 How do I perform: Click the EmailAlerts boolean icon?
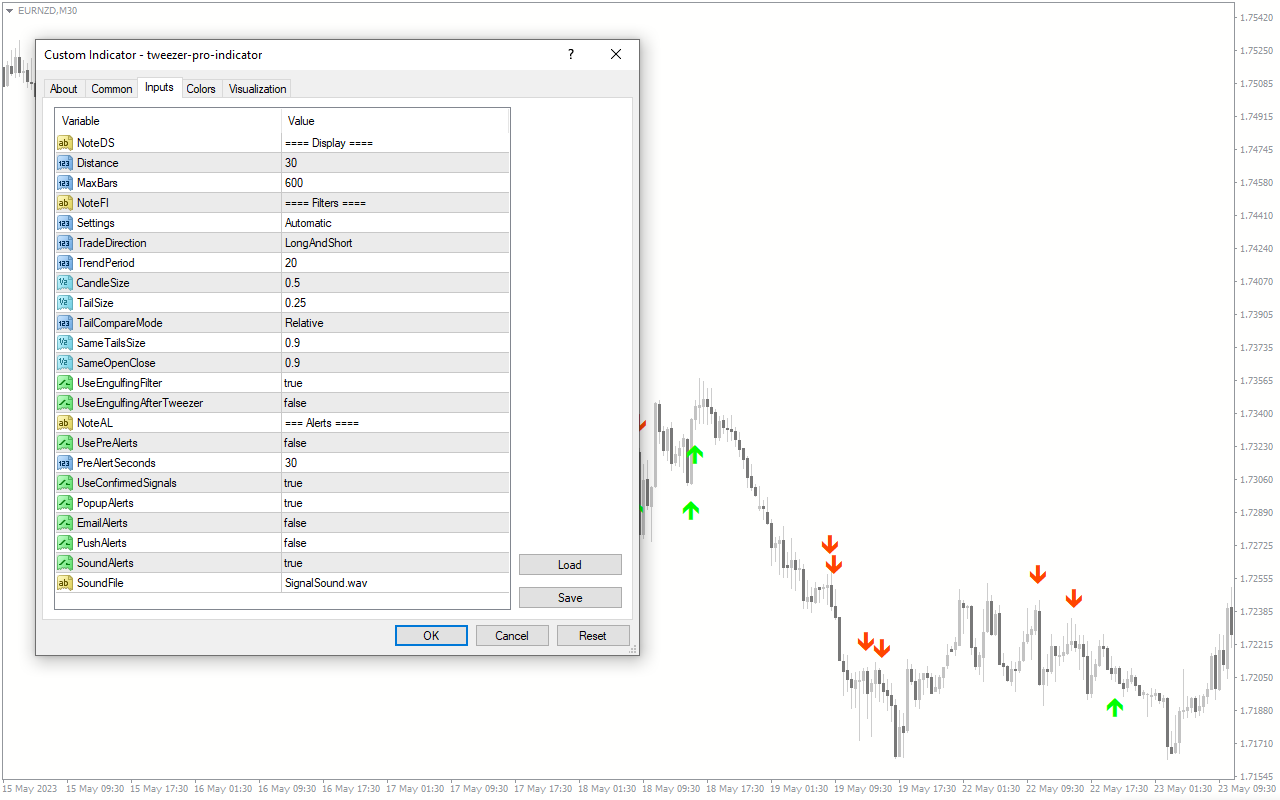[x=65, y=523]
